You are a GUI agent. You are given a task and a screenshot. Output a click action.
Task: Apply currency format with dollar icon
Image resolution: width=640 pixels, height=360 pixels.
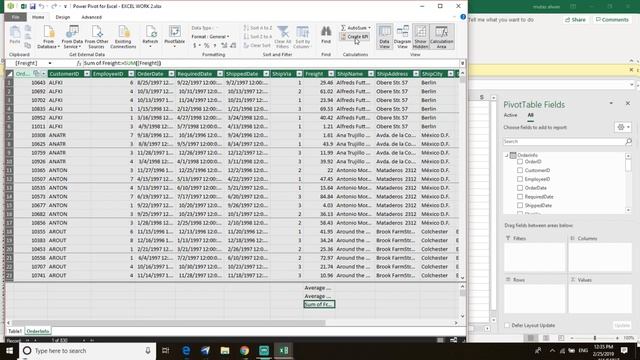click(195, 45)
